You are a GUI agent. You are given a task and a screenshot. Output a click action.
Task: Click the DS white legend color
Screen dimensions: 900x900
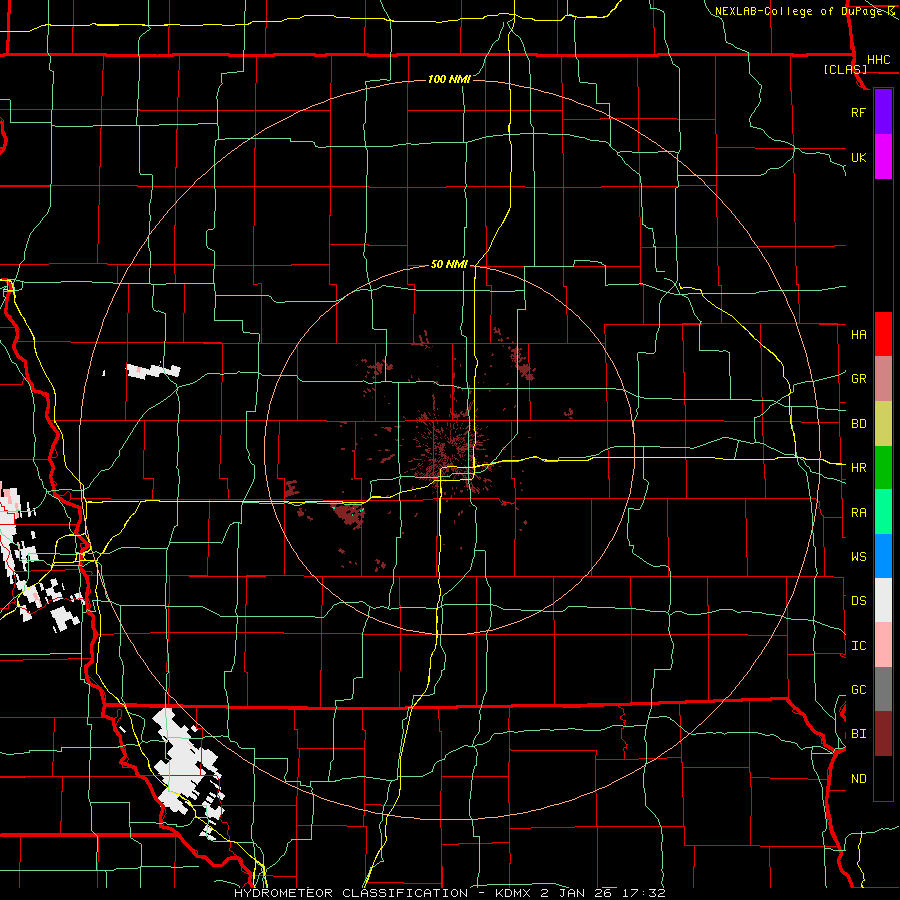(883, 600)
